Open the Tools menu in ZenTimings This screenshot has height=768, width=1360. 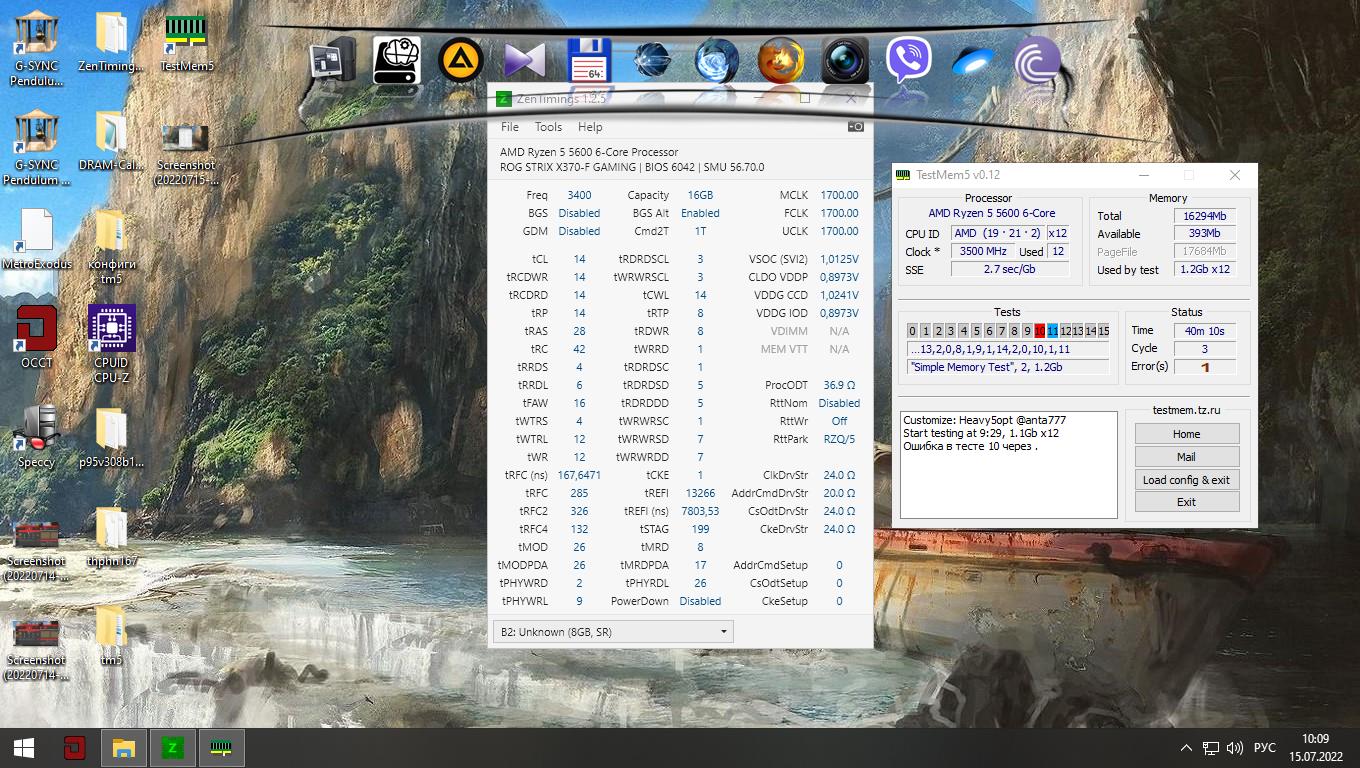(x=548, y=127)
